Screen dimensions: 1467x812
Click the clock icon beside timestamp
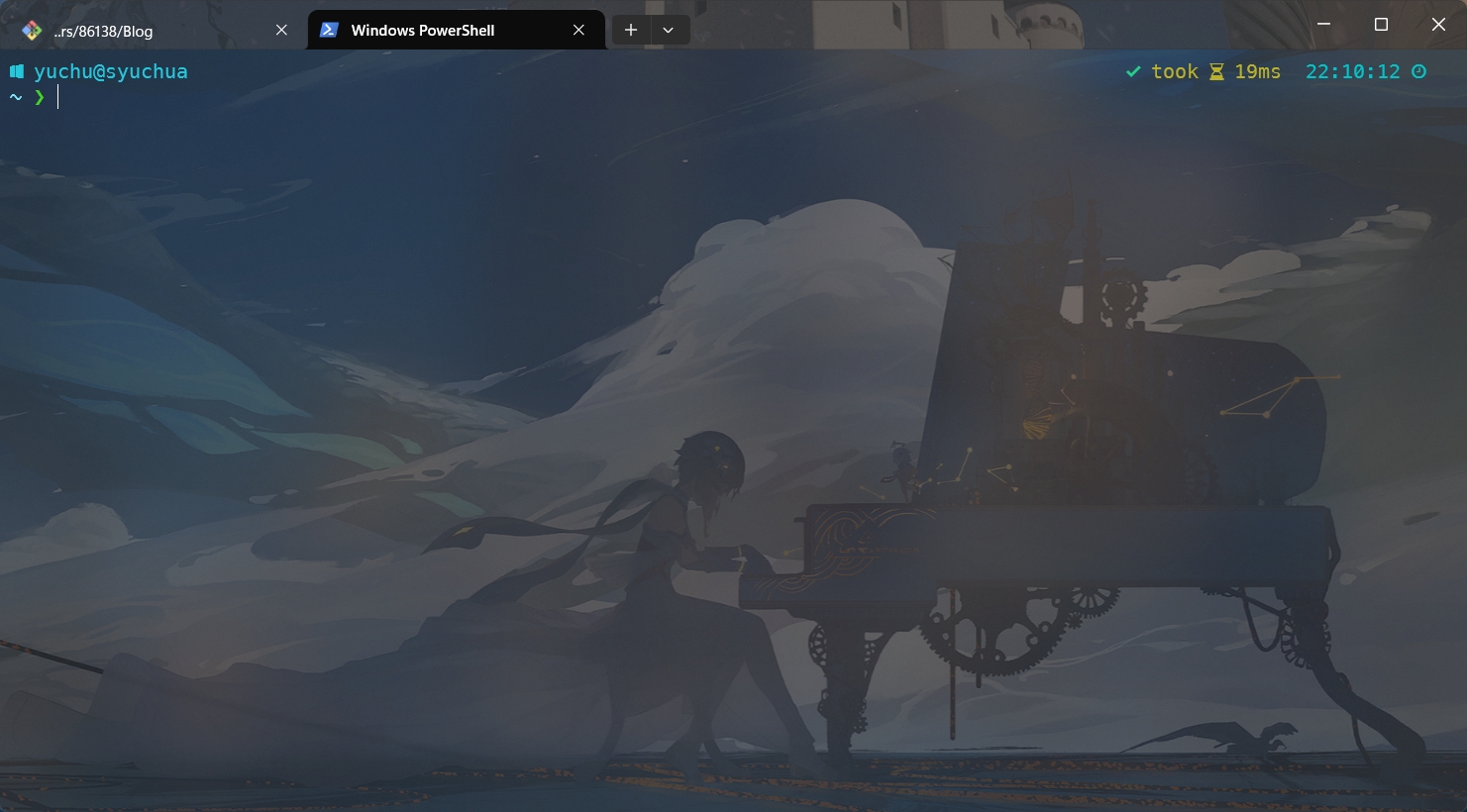pyautogui.click(x=1418, y=71)
